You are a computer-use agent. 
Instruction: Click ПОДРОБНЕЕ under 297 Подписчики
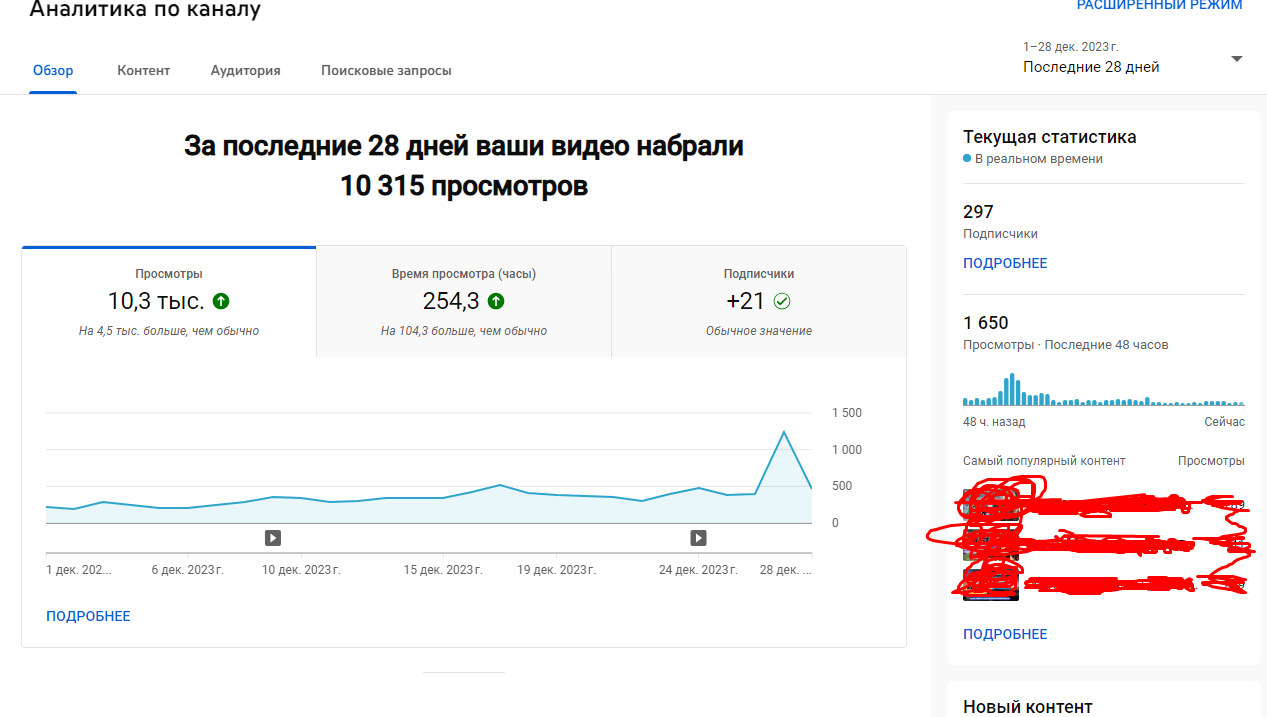click(1005, 263)
